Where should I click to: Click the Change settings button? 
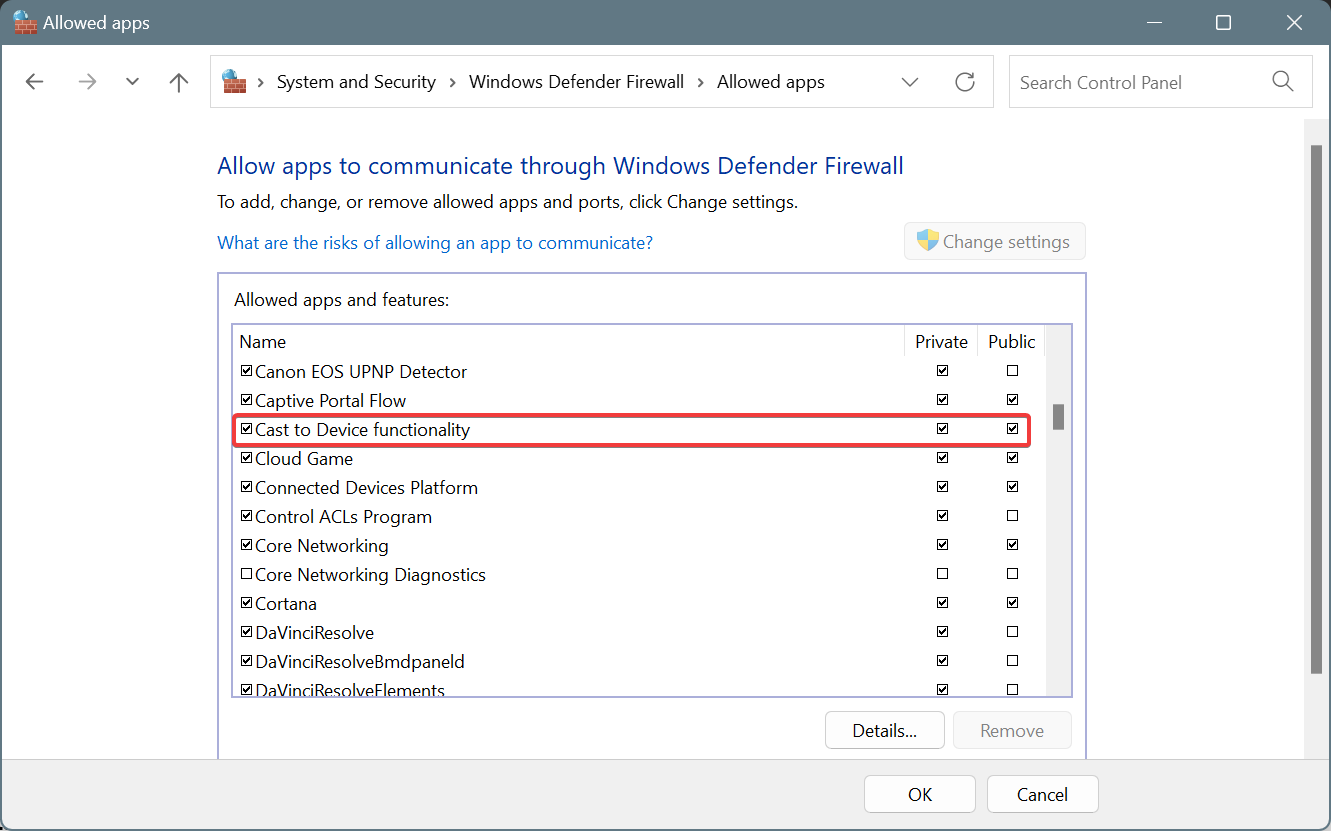[x=995, y=241]
